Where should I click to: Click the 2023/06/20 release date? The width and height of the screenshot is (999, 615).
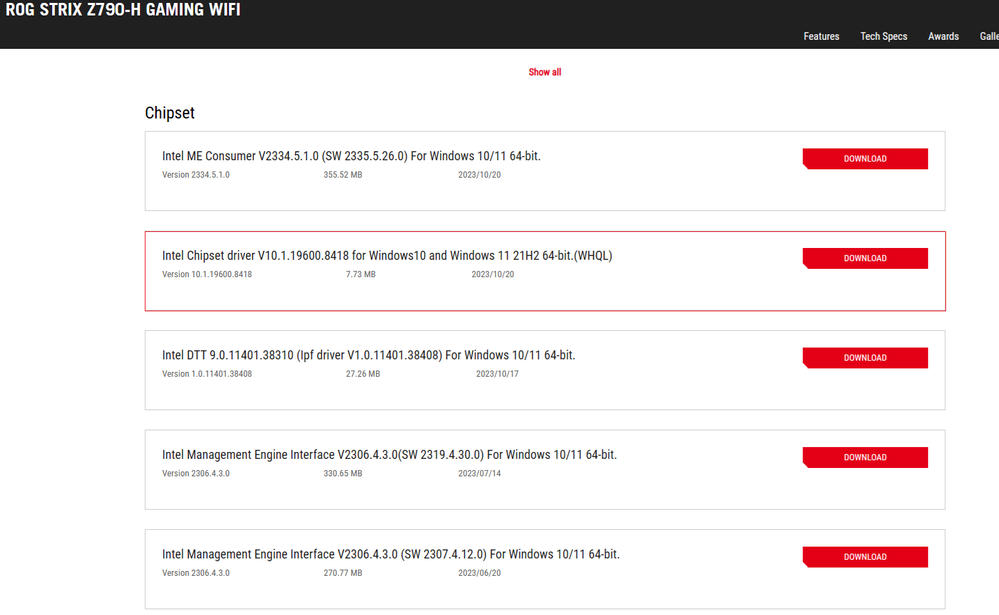pyautogui.click(x=479, y=572)
